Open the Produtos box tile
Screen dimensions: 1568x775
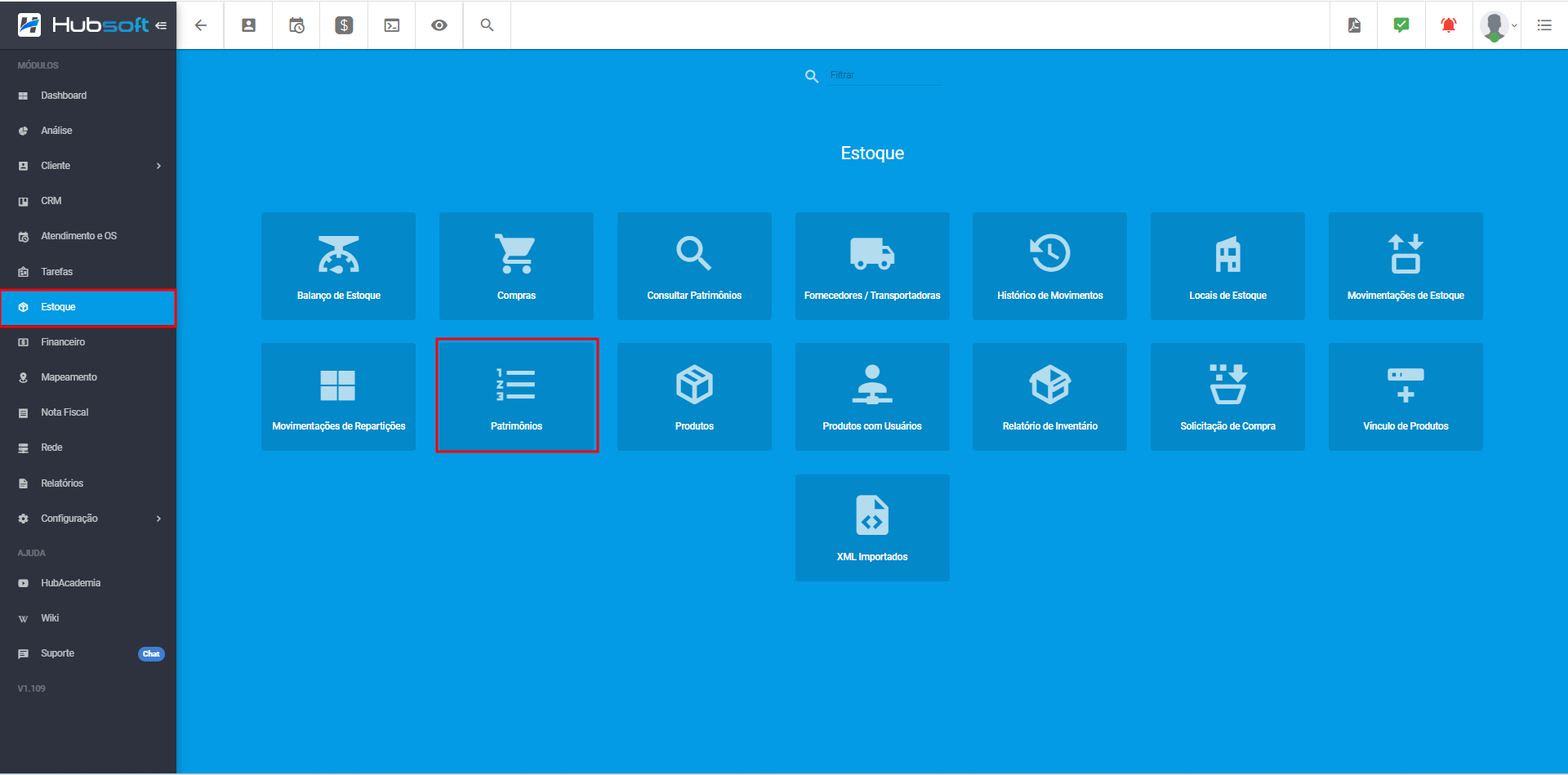click(x=694, y=397)
